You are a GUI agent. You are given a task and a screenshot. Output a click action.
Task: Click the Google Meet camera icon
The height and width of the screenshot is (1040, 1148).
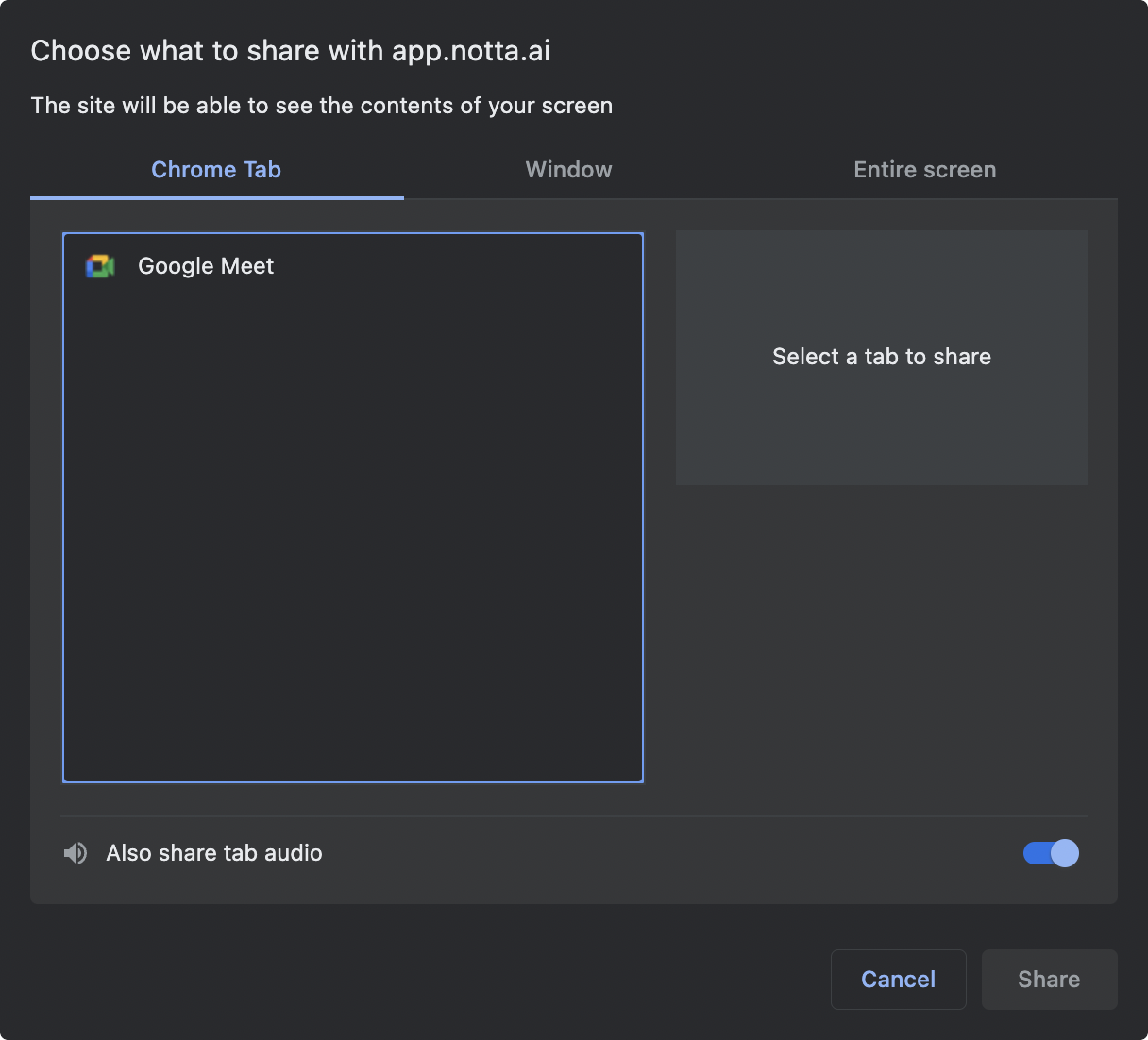[99, 265]
